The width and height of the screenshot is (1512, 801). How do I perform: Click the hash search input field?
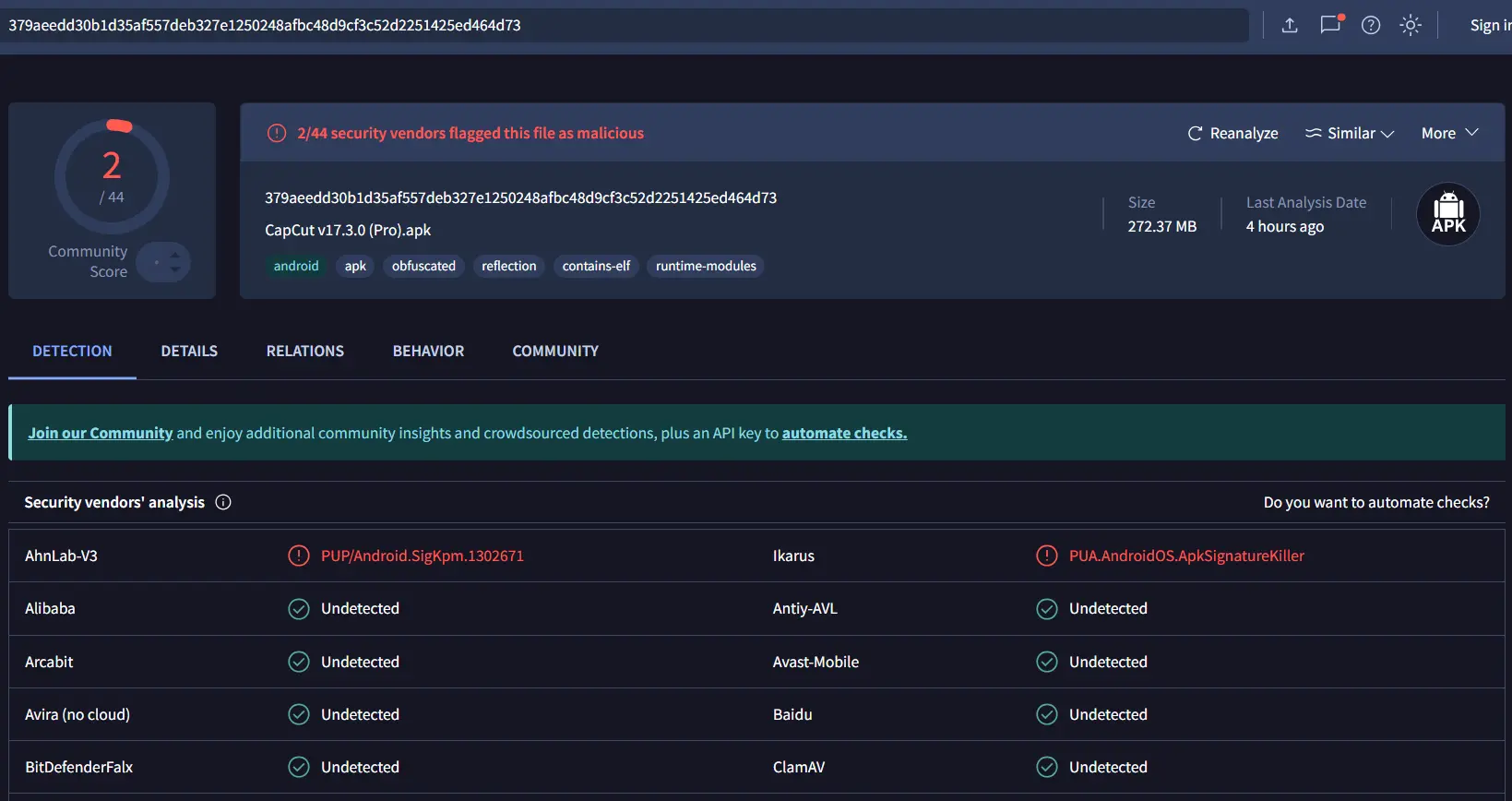625,26
